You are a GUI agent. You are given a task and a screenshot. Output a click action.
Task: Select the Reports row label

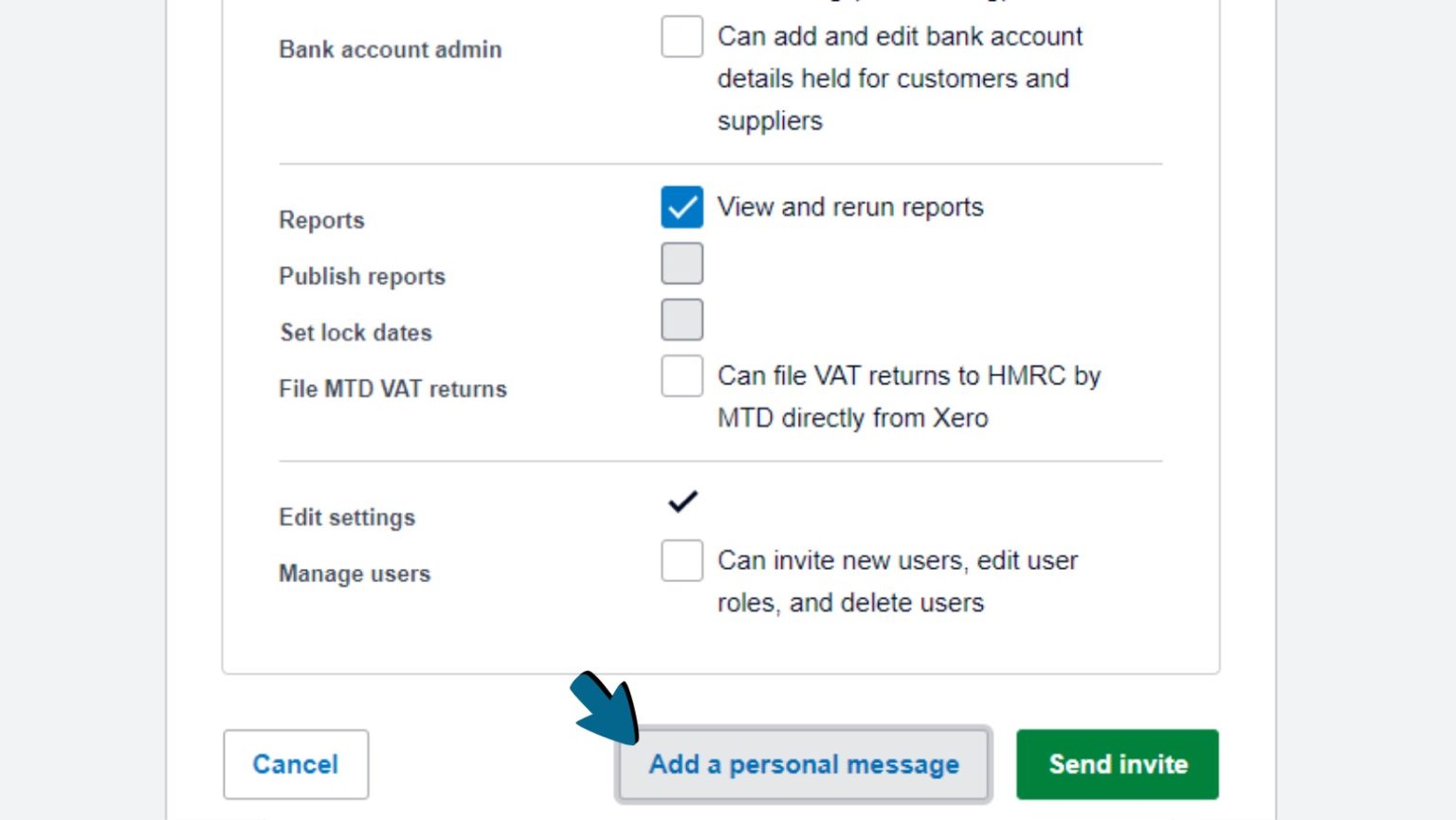[x=321, y=220]
